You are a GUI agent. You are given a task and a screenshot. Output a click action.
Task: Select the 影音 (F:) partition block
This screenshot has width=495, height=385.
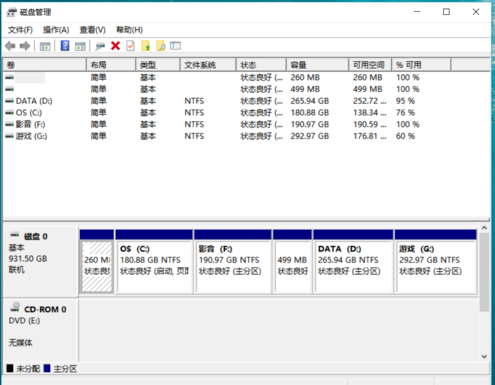coord(233,262)
